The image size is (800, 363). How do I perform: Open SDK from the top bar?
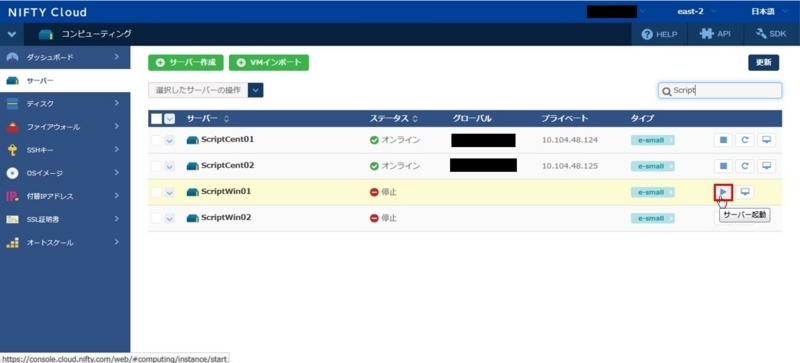[x=771, y=34]
